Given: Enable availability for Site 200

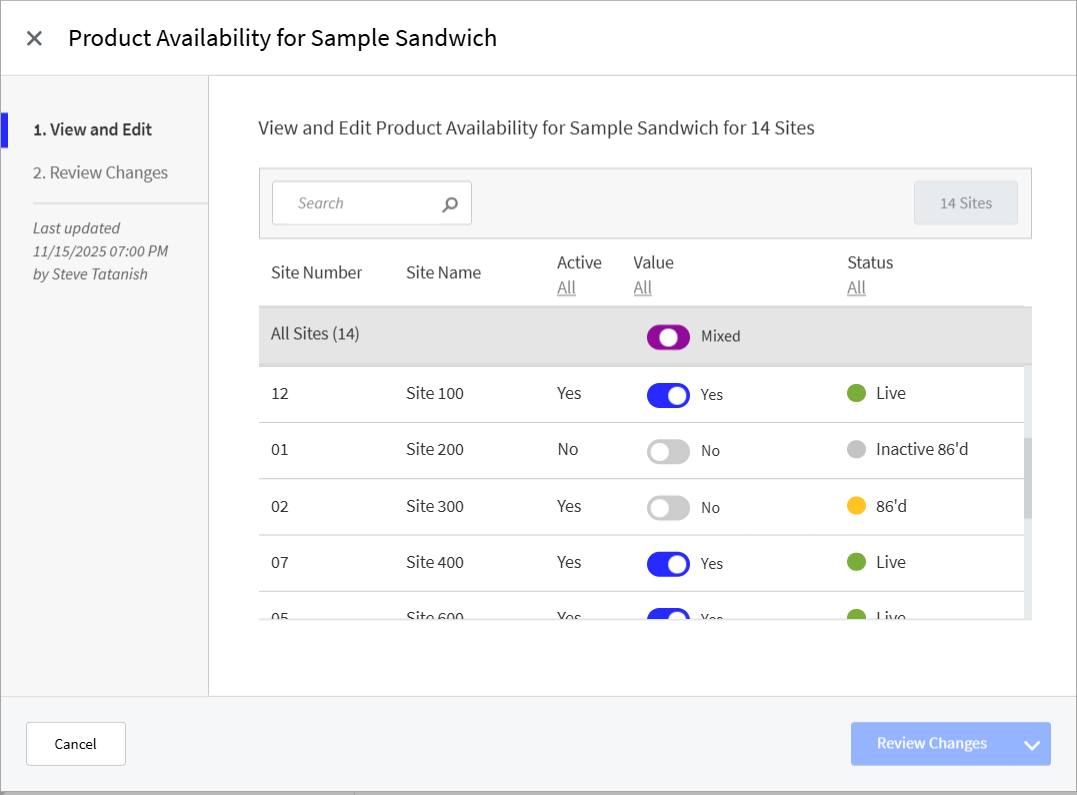Looking at the screenshot, I should point(668,451).
